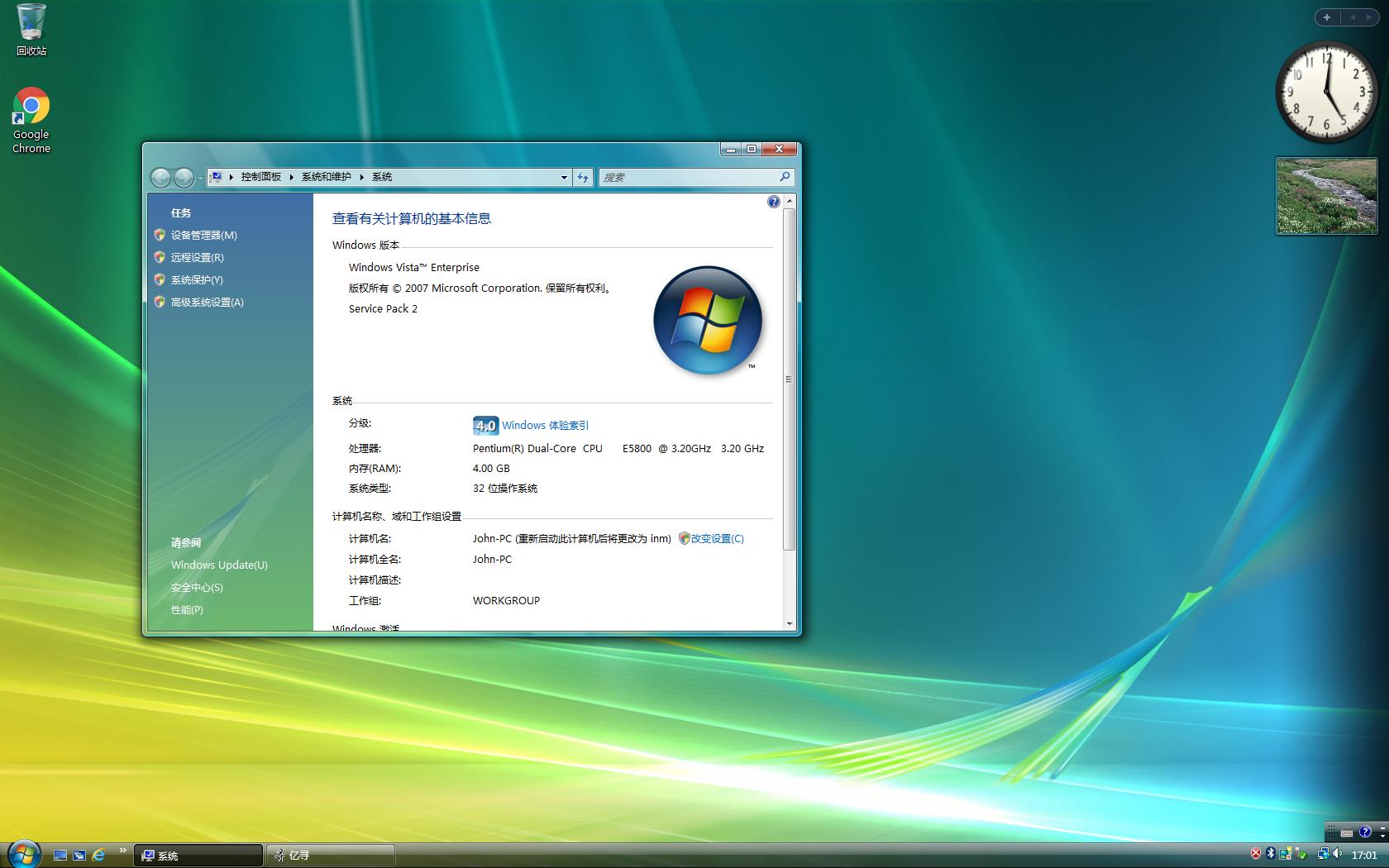Image resolution: width=1389 pixels, height=868 pixels.
Task: Click the Back navigation button
Action: [160, 177]
